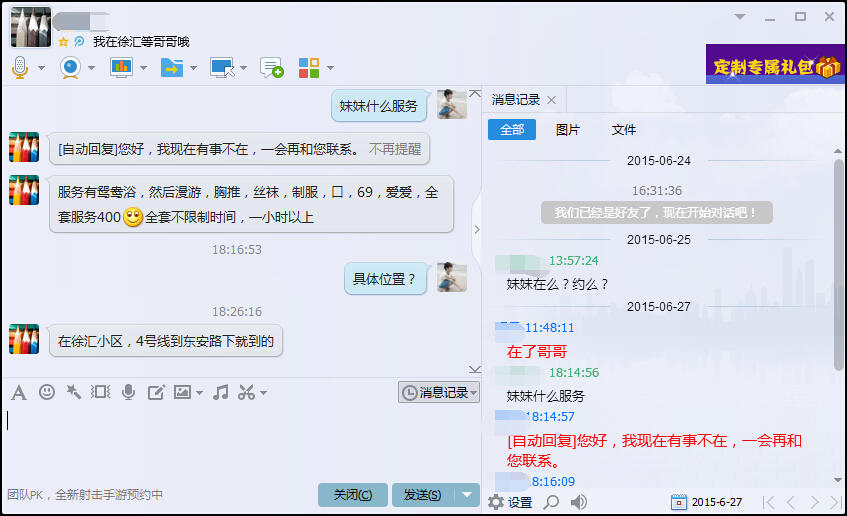The image size is (847, 516).
Task: Go to last history page
Action: pyautogui.click(x=836, y=502)
